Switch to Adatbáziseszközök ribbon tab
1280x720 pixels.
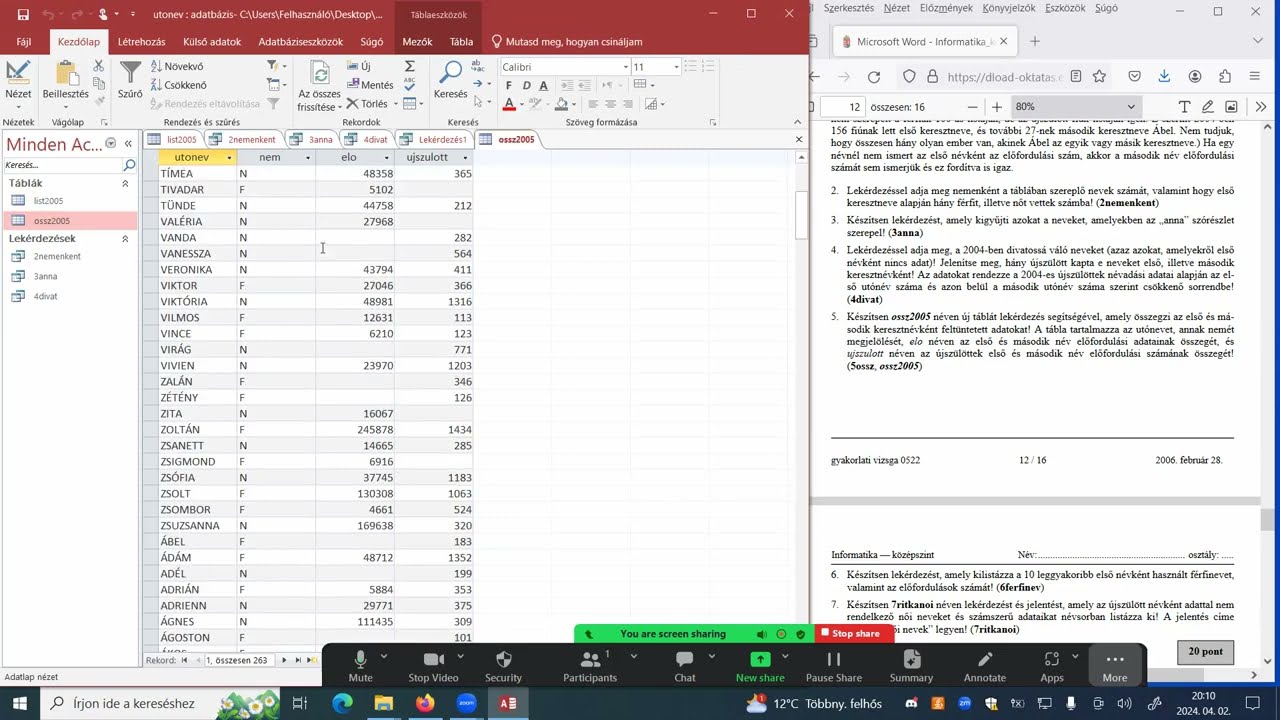301,42
